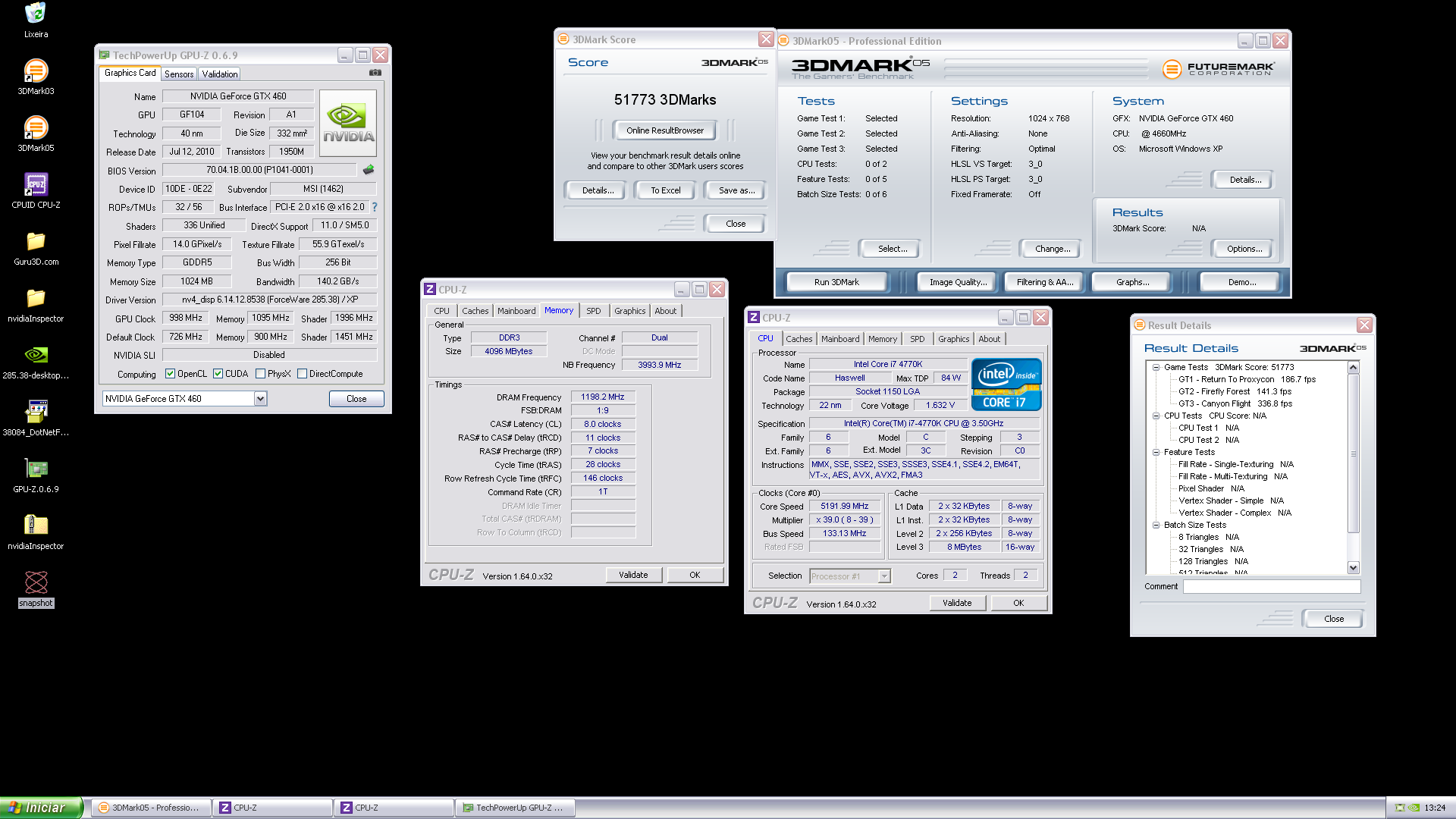
Task: Click the Result Details scrollbar down arrow
Action: tap(1354, 568)
